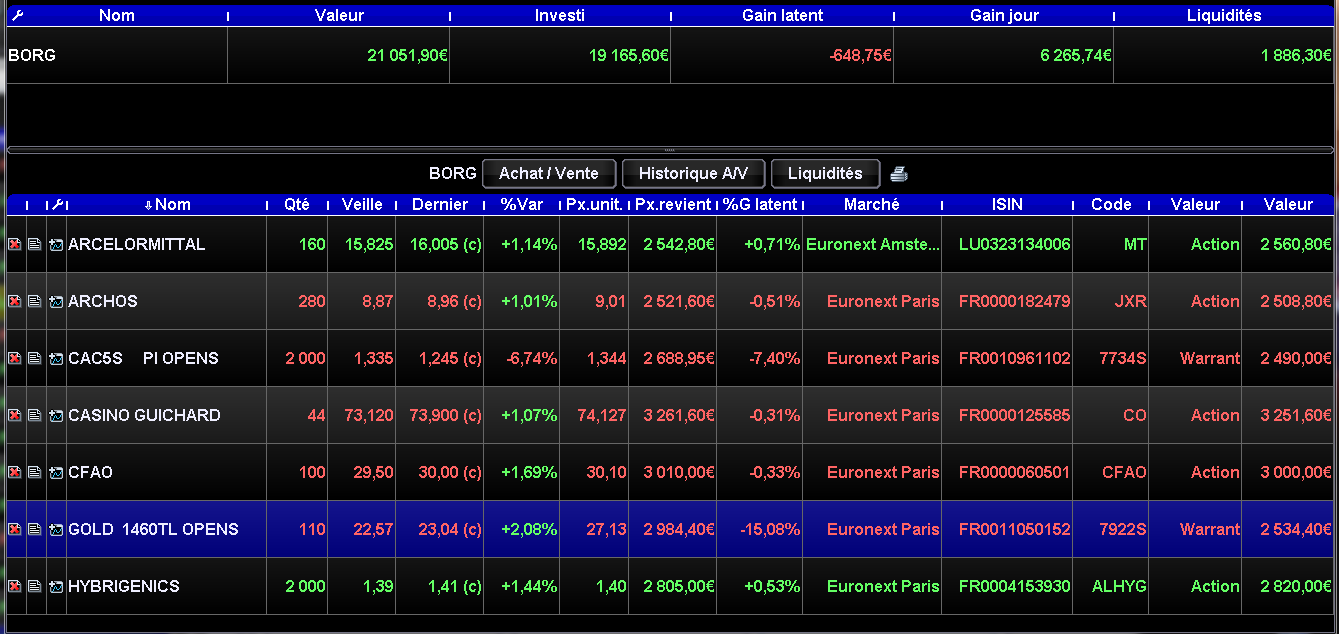Image resolution: width=1339 pixels, height=634 pixels.
Task: Show chart for GOLD 1460TL OPENS
Action: (56, 530)
